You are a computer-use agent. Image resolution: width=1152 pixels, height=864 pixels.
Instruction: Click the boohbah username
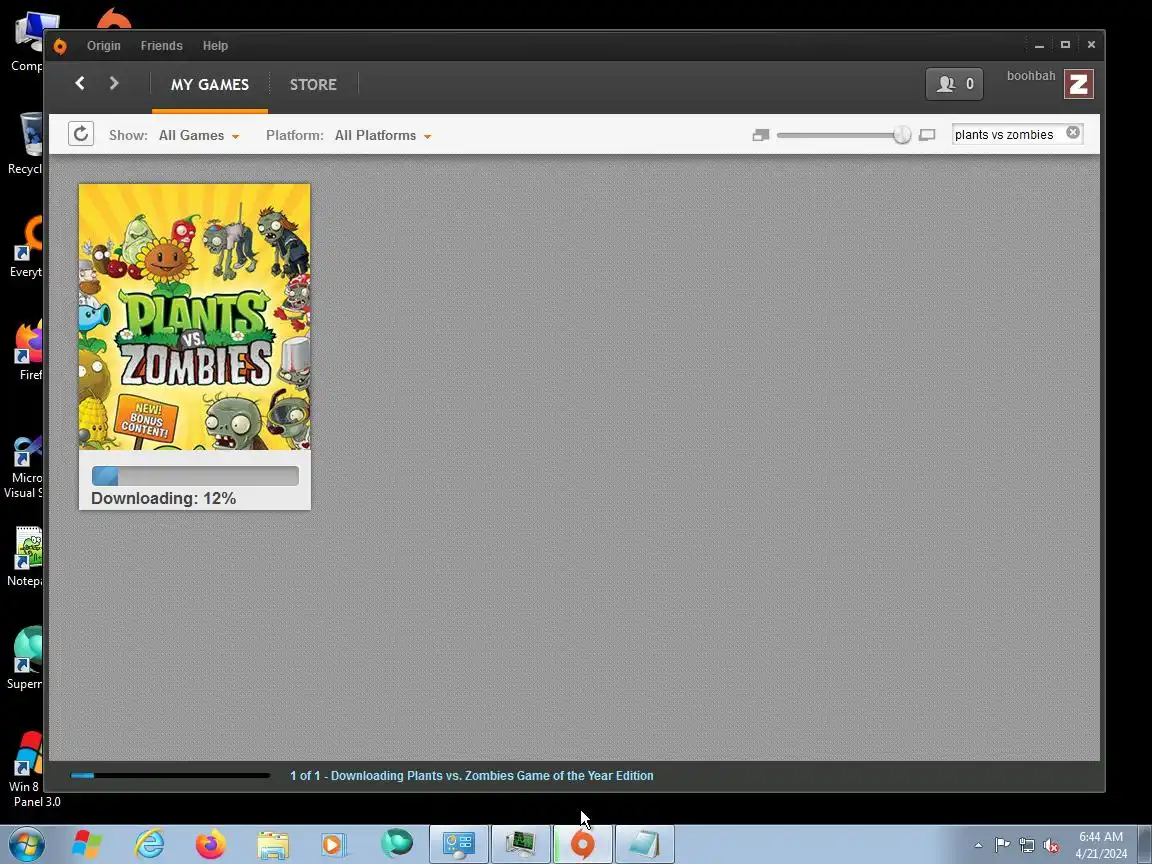[x=1031, y=76]
